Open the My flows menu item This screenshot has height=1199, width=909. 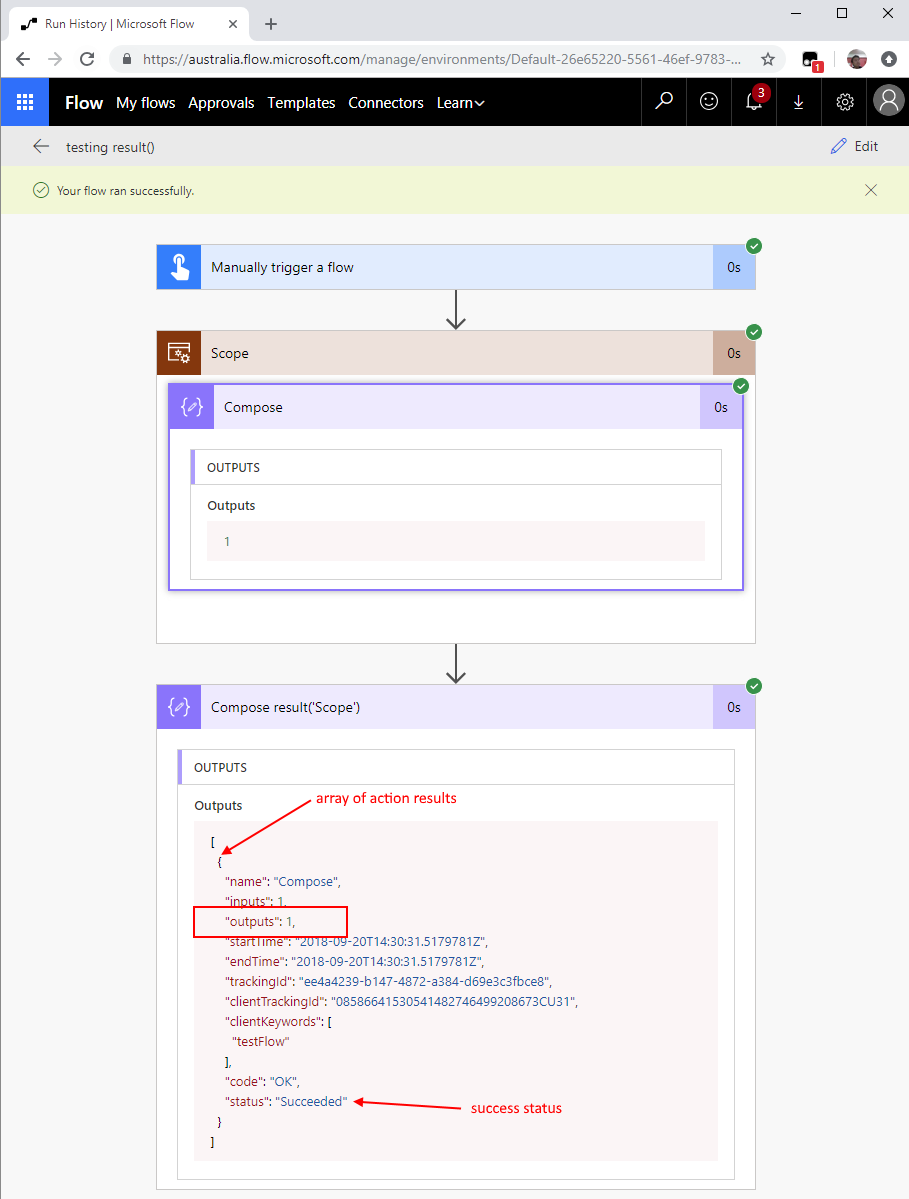click(145, 103)
